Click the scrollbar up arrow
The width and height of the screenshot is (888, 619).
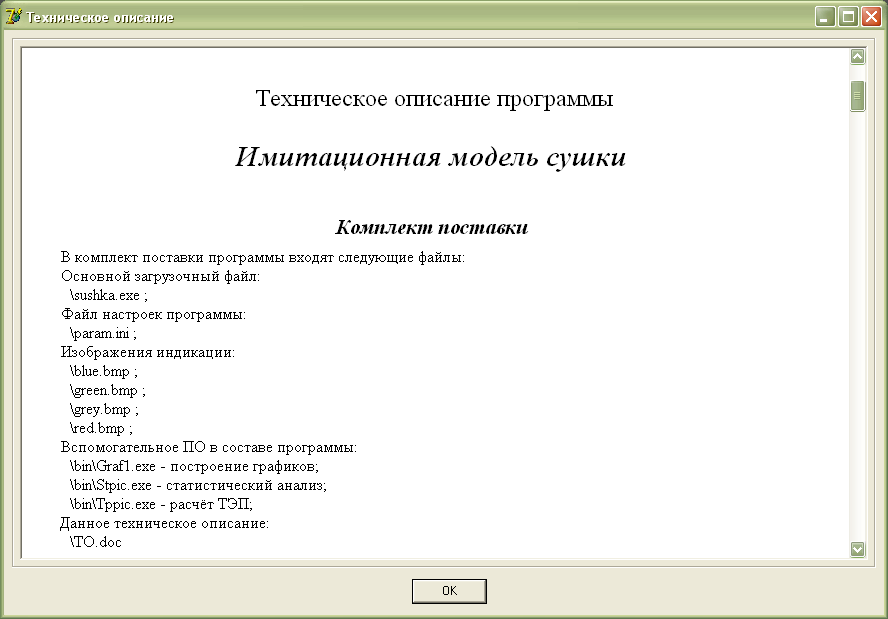pyautogui.click(x=857, y=57)
